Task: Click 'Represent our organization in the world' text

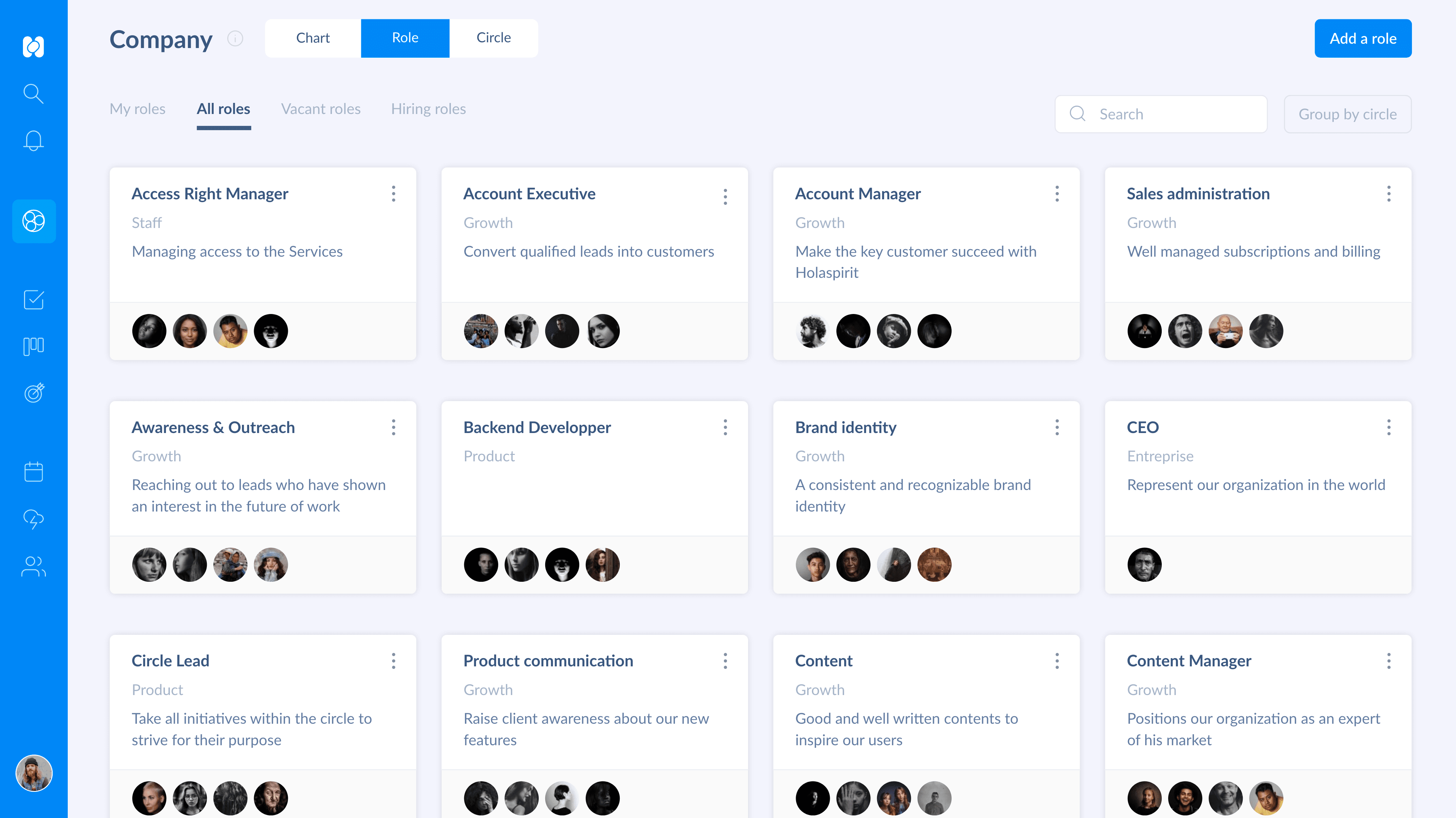Action: pyautogui.click(x=1256, y=485)
